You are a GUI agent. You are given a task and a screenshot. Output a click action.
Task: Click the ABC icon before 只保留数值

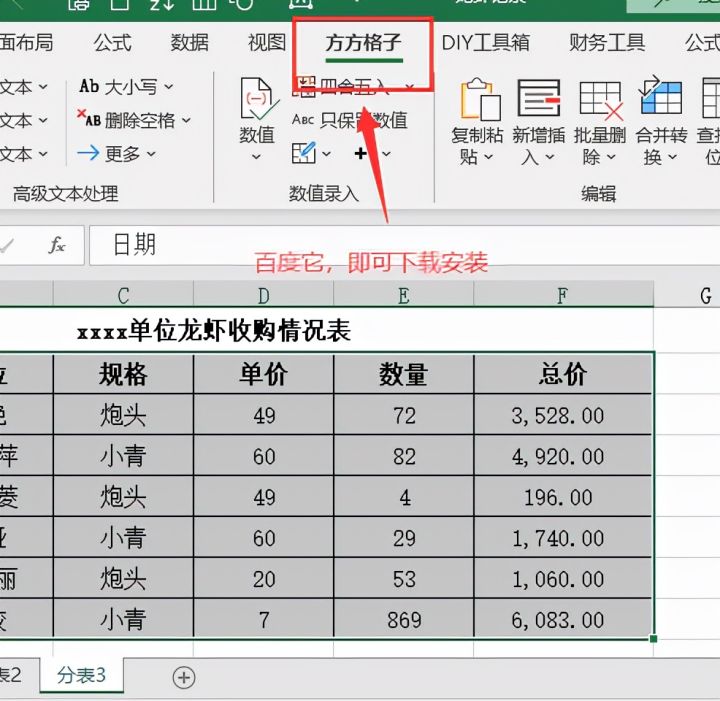(x=303, y=120)
